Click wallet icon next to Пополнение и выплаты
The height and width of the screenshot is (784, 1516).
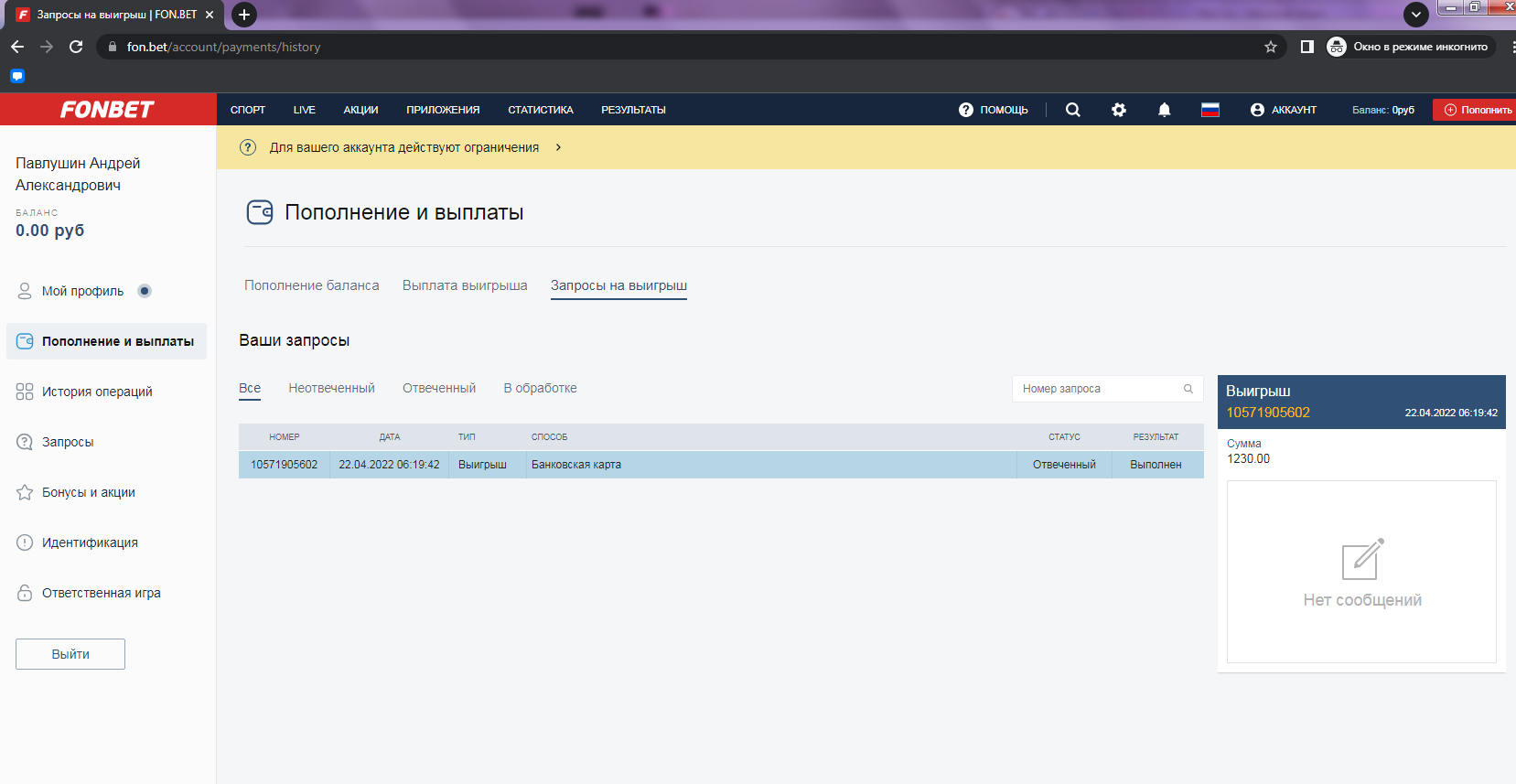[25, 341]
